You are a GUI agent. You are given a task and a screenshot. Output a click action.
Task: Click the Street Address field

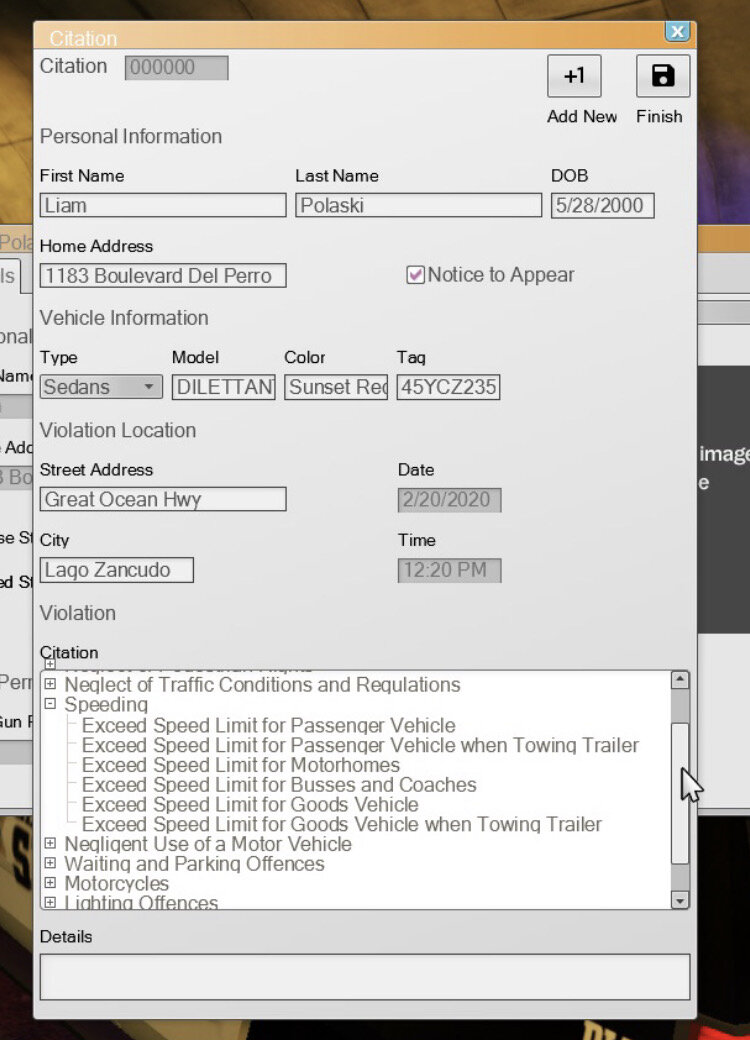(163, 499)
